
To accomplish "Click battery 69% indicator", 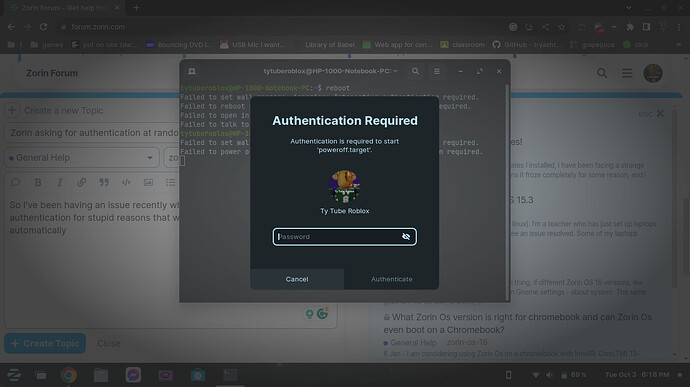I will point(573,375).
